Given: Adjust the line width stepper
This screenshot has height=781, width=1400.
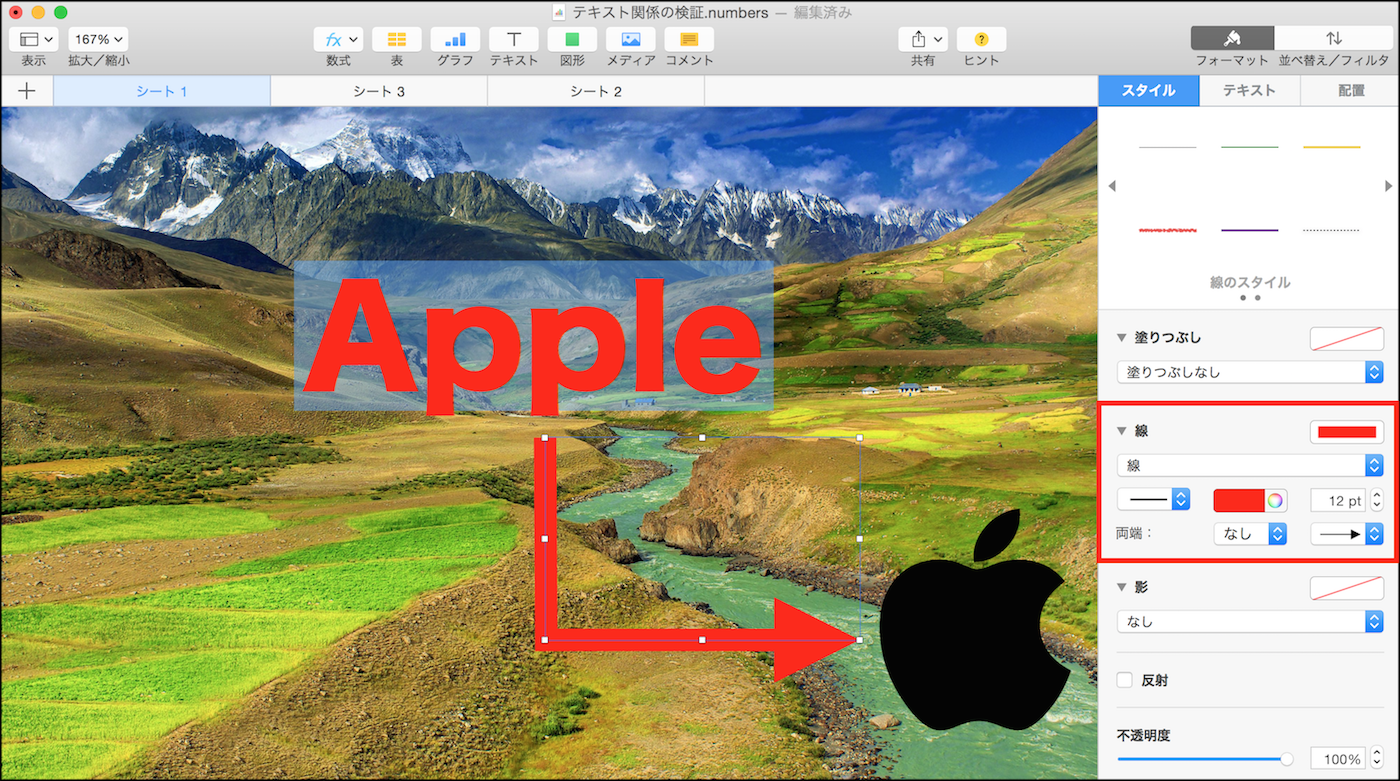Looking at the screenshot, I should pyautogui.click(x=1377, y=500).
